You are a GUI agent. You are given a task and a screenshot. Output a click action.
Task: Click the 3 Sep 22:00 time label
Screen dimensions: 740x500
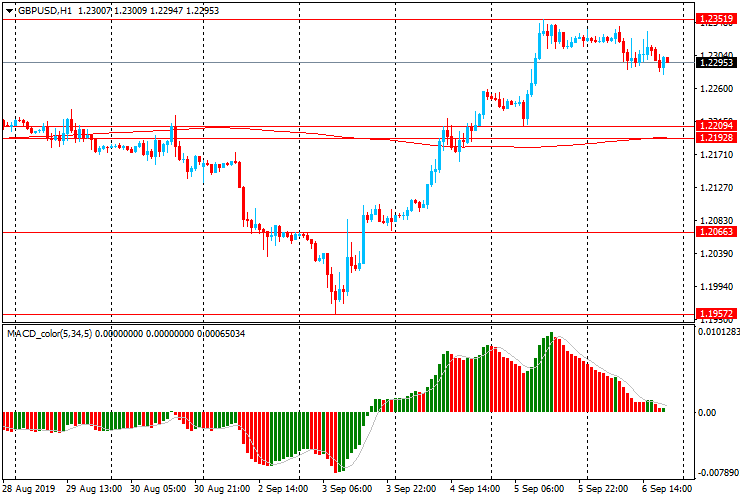tap(412, 489)
